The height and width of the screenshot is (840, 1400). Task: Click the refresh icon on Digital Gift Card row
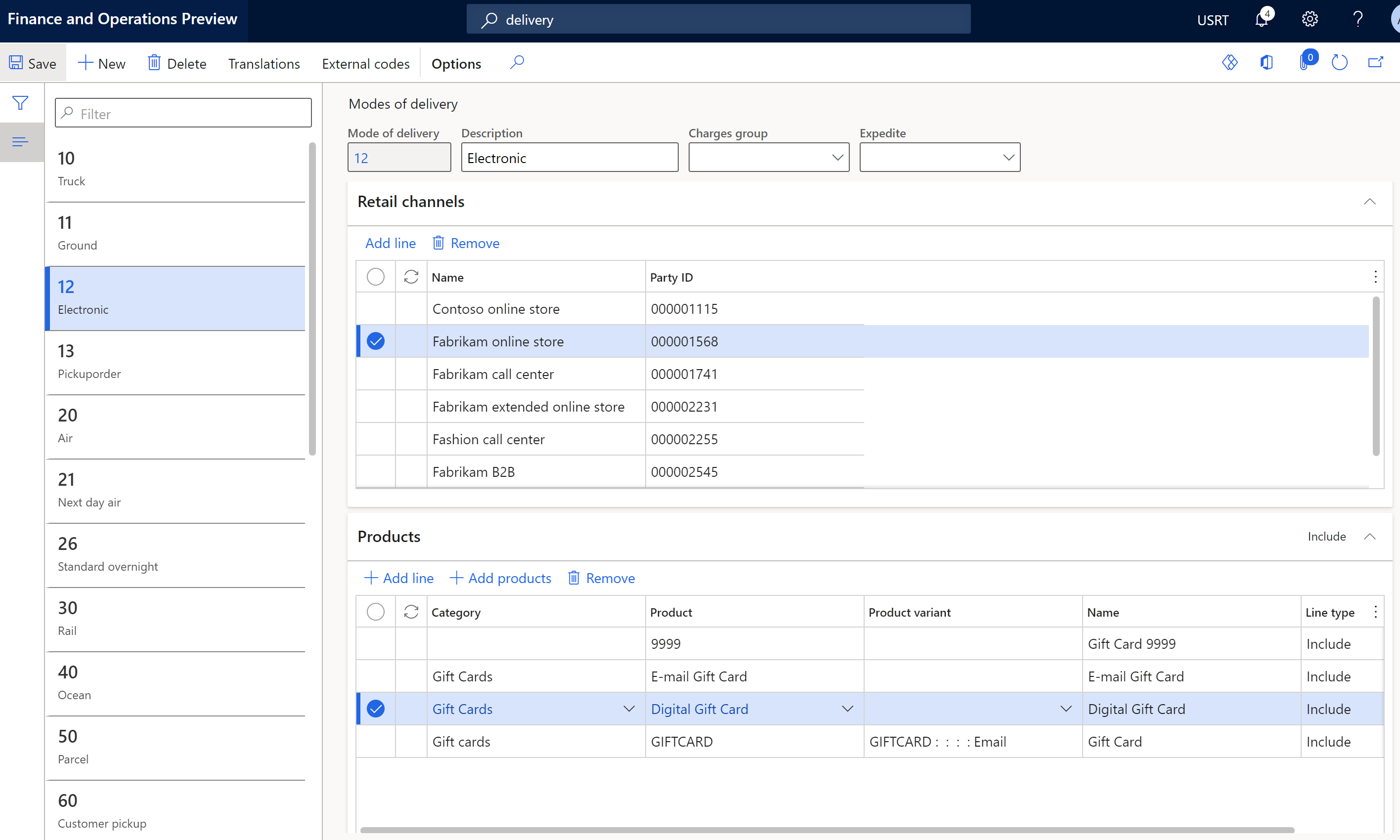pyautogui.click(x=410, y=708)
